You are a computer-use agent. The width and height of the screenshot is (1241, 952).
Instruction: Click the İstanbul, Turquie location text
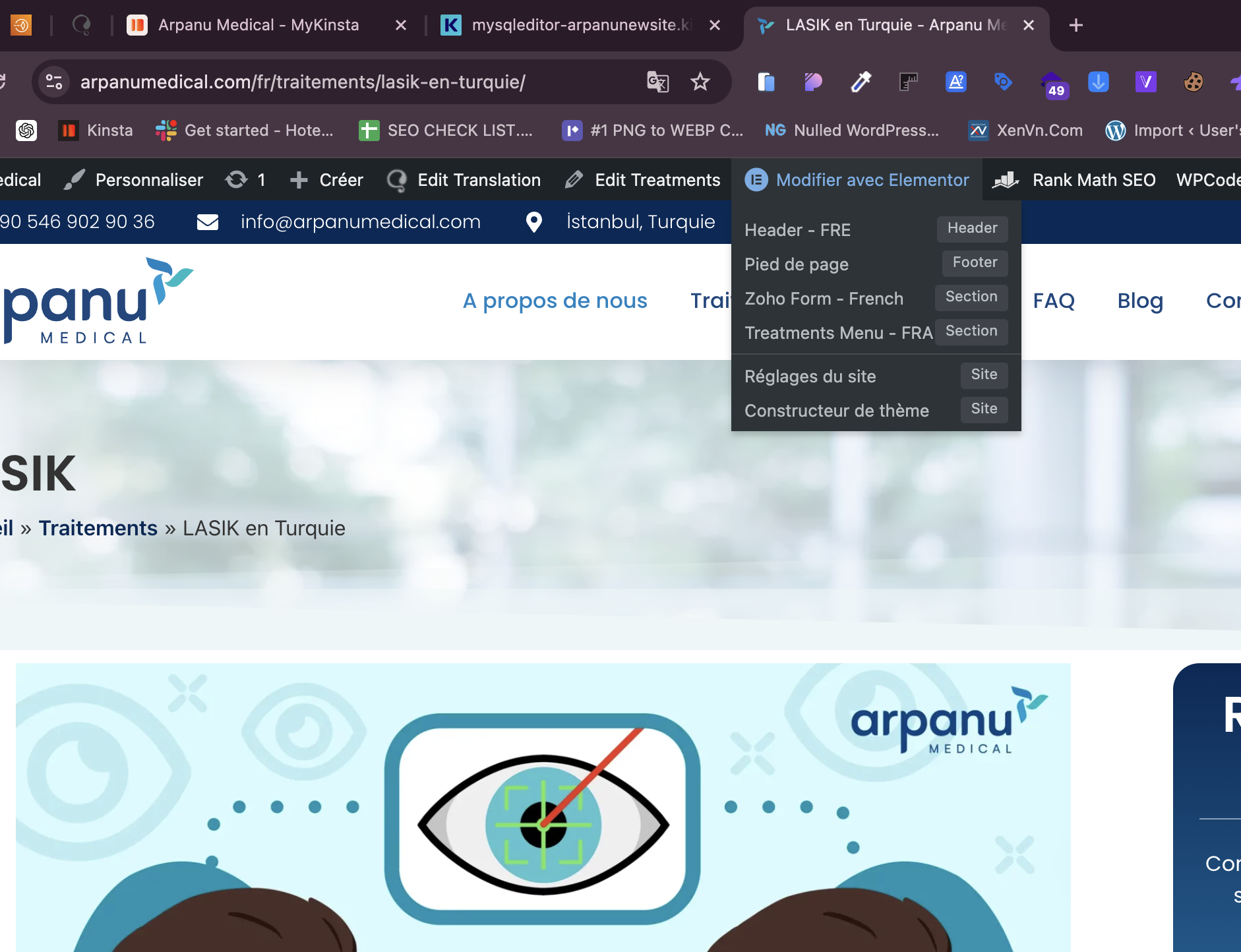(640, 222)
